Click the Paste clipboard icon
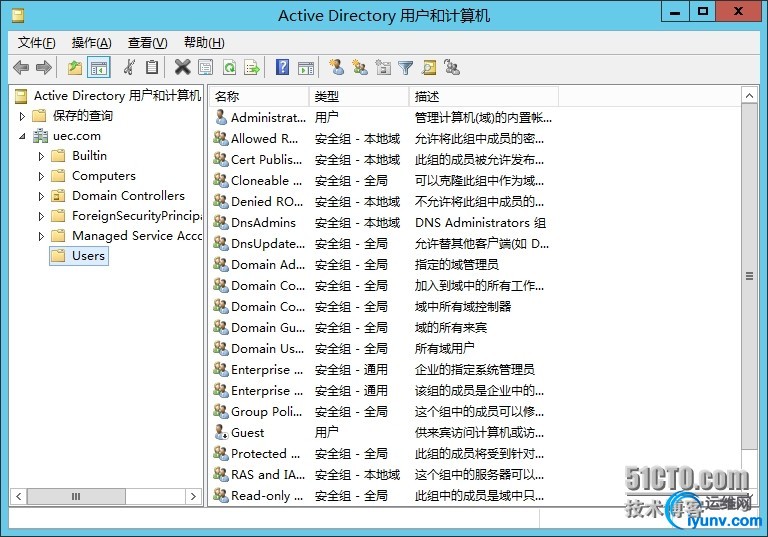Screen dimensions: 768x537 click(152, 67)
